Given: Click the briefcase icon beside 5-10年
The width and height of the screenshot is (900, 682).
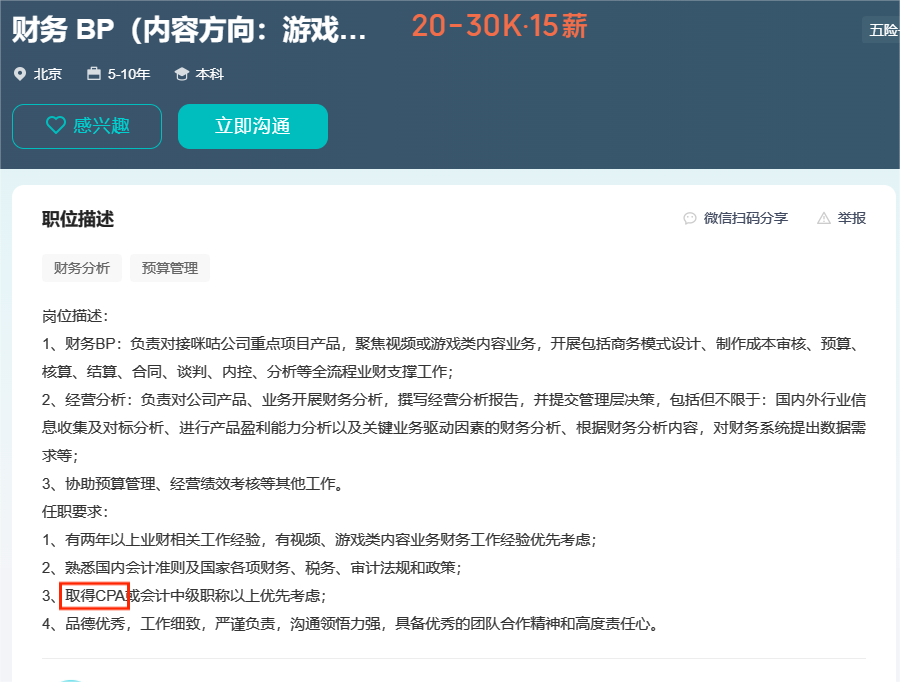Looking at the screenshot, I should click(x=94, y=74).
